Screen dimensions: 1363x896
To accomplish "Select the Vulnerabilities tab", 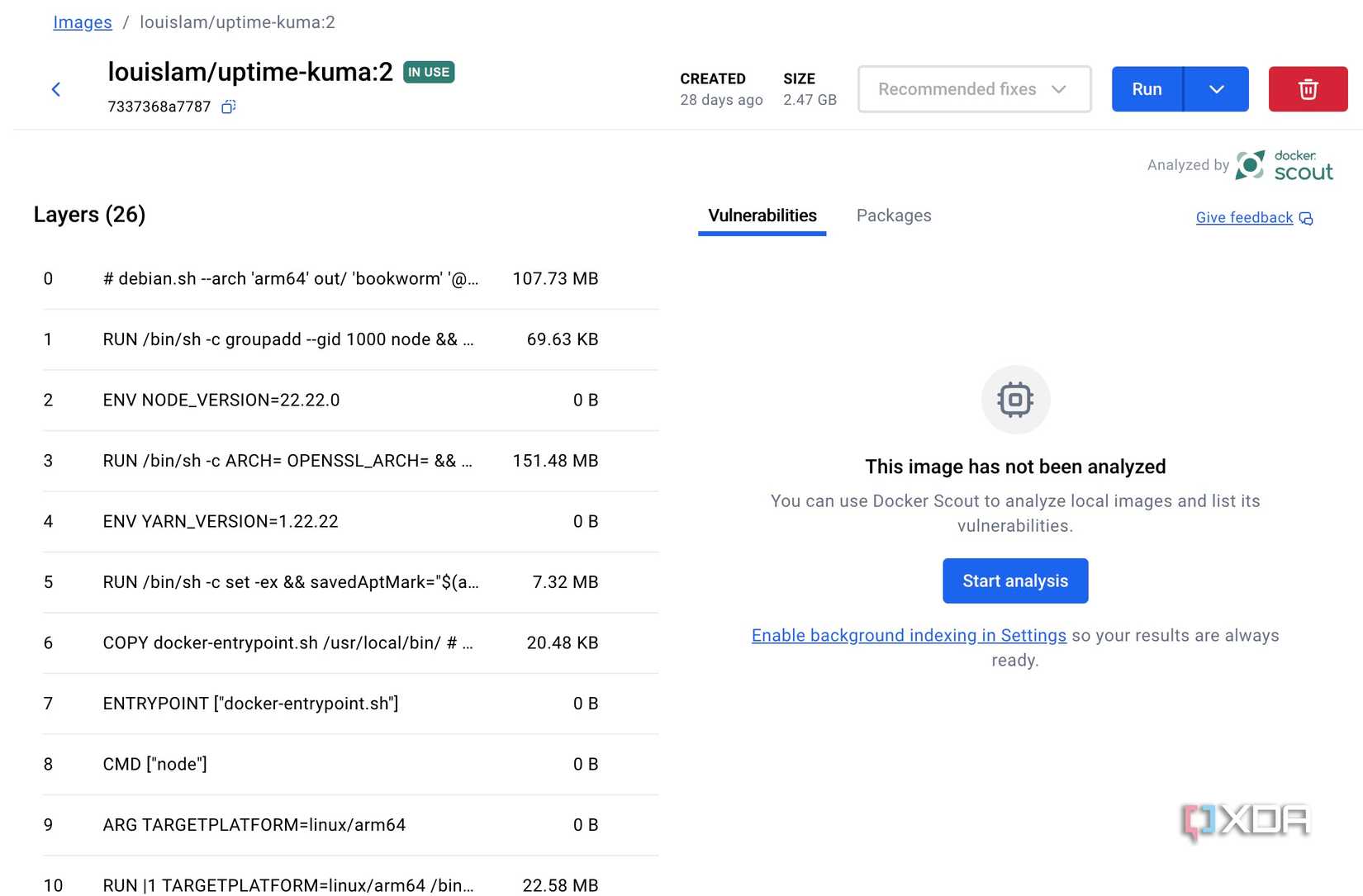I will (762, 216).
